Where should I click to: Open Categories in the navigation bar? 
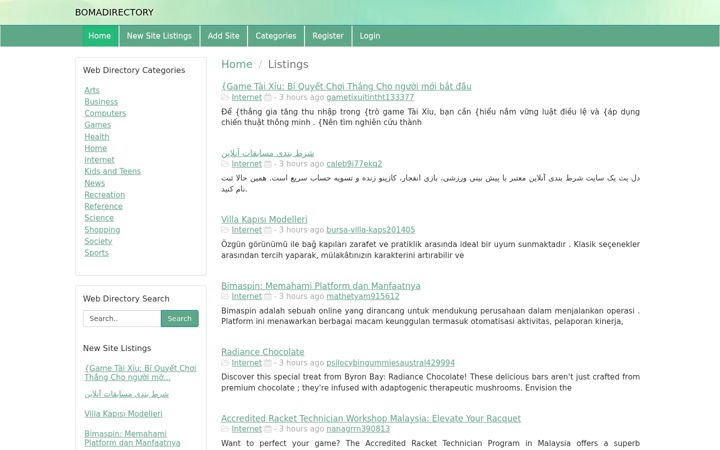[276, 36]
